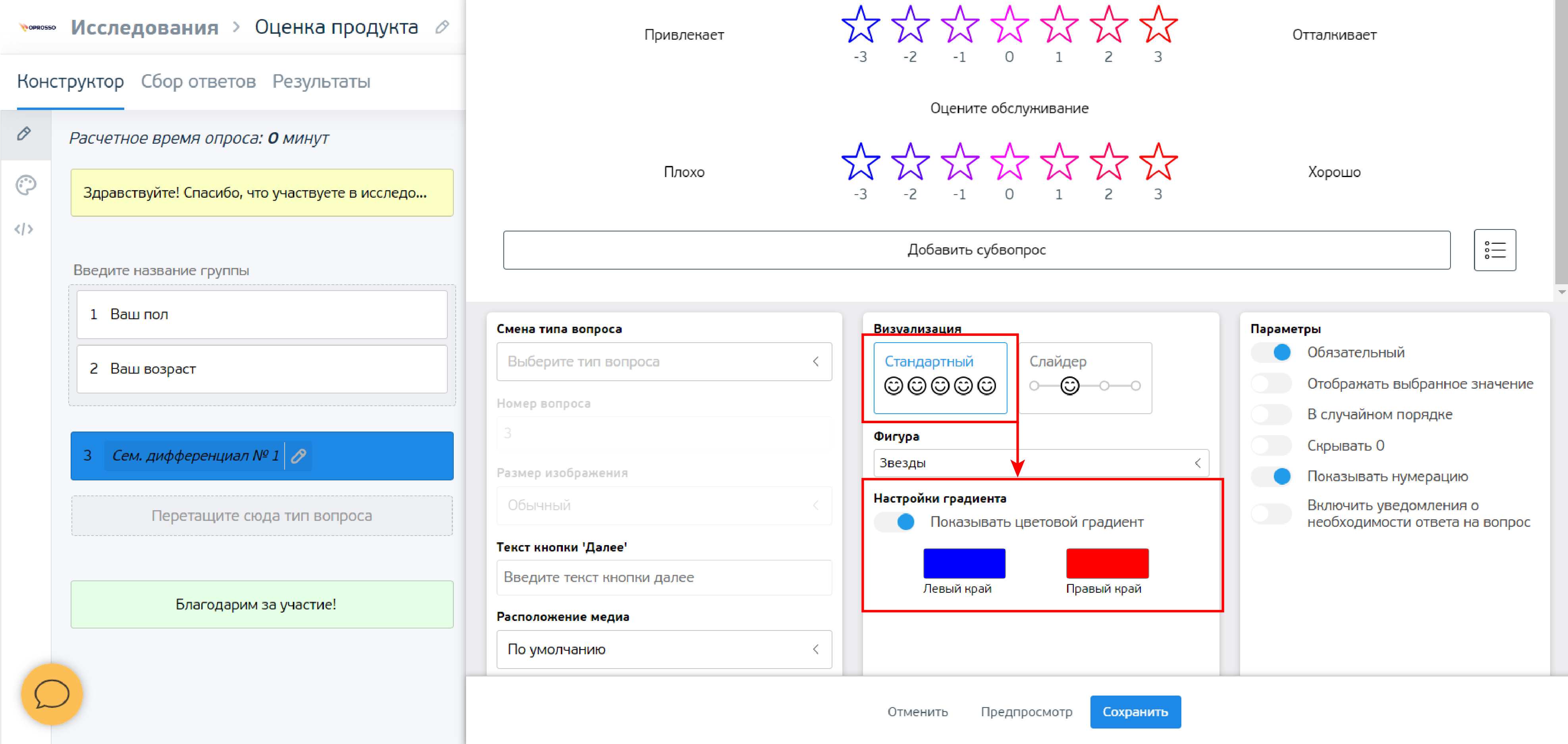This screenshot has width=1568, height=744.
Task: Select the -3 star in Плохо row
Action: (x=860, y=162)
